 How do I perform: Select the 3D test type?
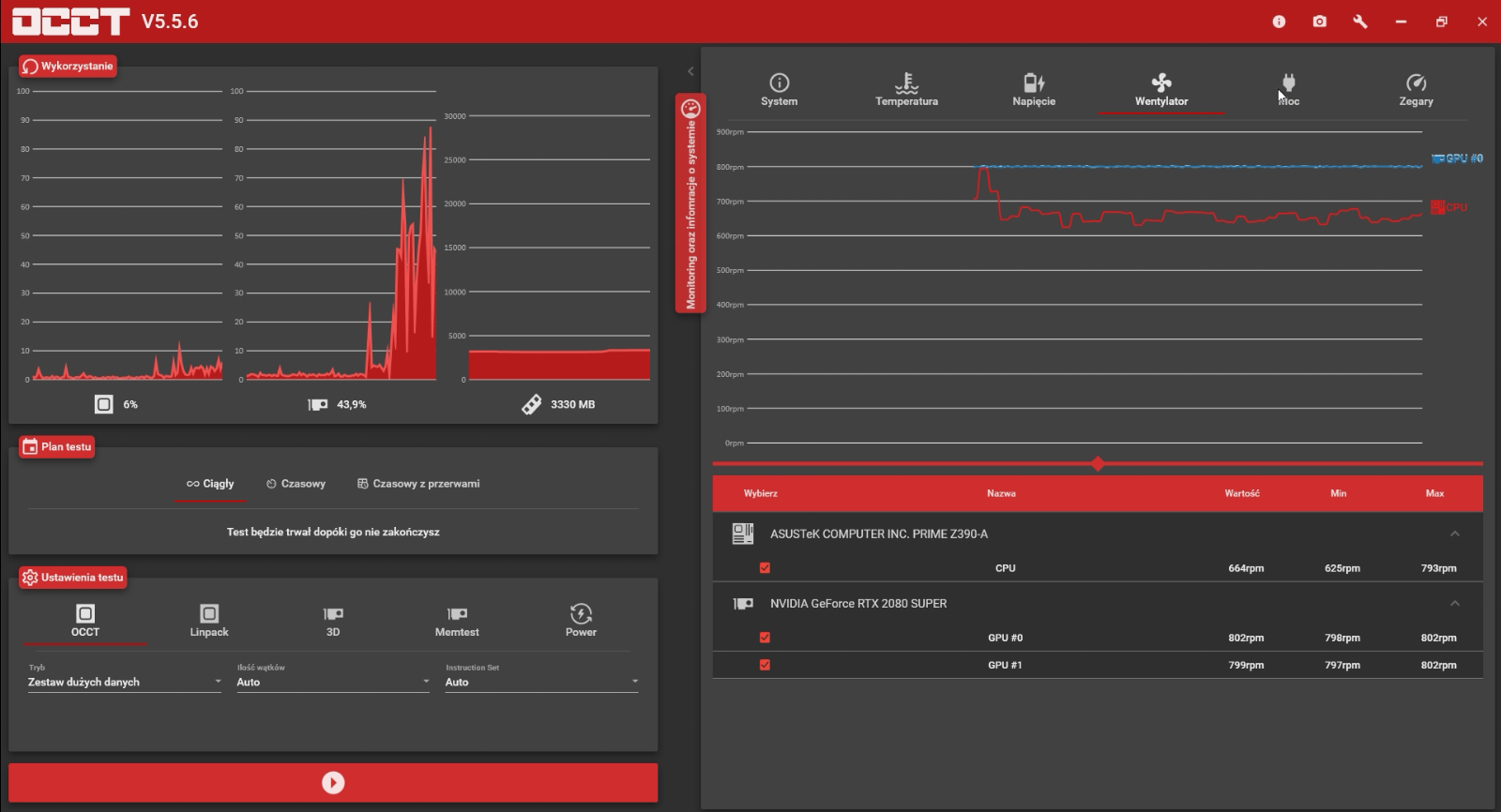point(333,622)
